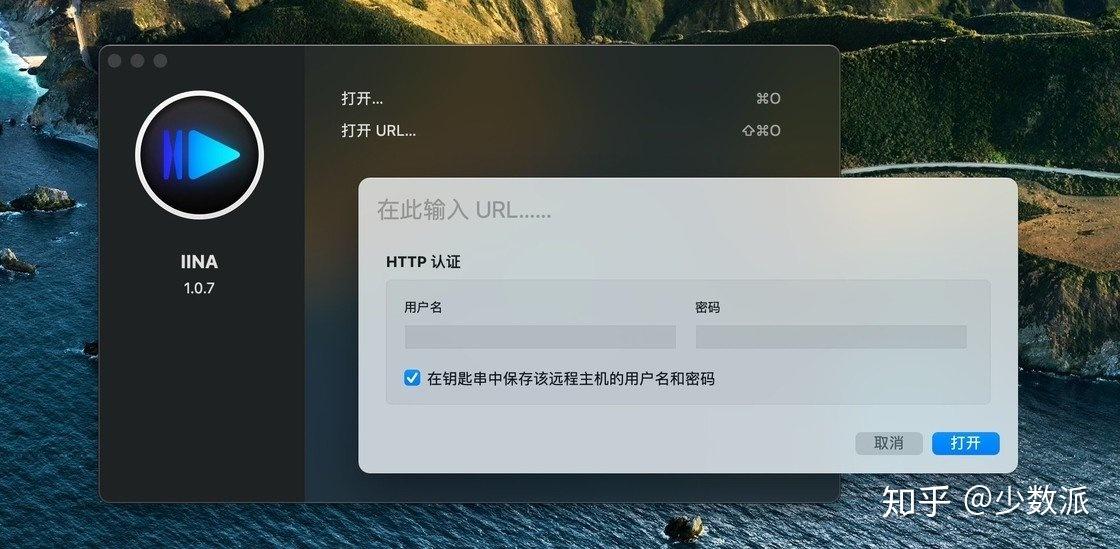Cancel the dialog with 取消 button
The width and height of the screenshot is (1120, 549).
coord(889,443)
